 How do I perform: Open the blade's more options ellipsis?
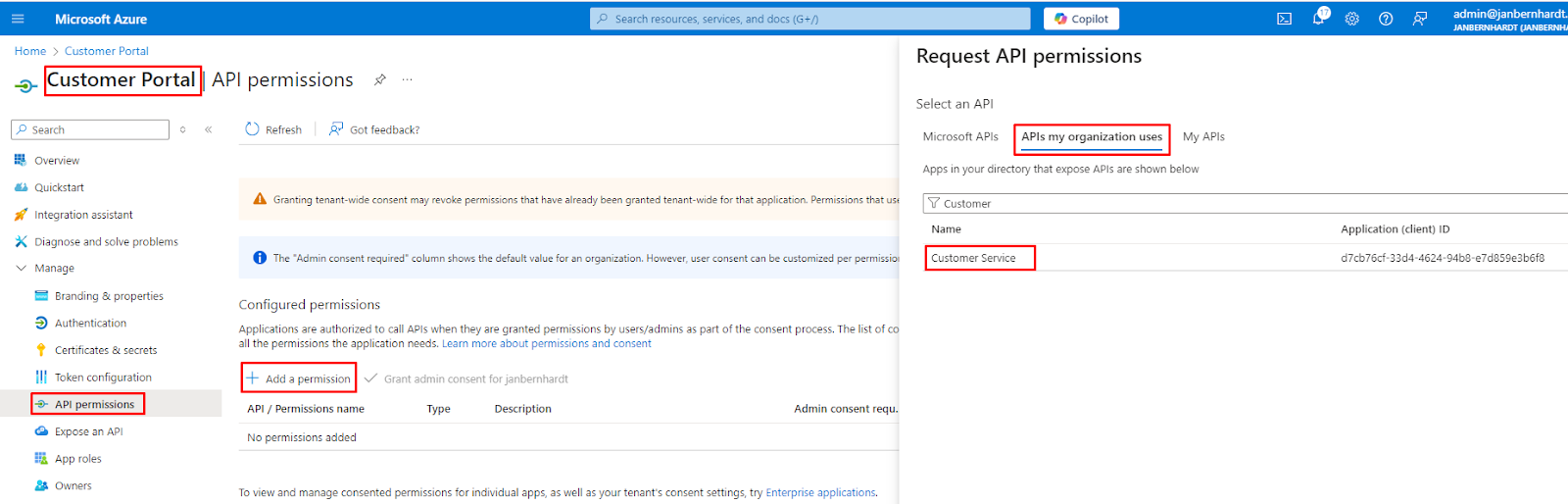click(407, 79)
